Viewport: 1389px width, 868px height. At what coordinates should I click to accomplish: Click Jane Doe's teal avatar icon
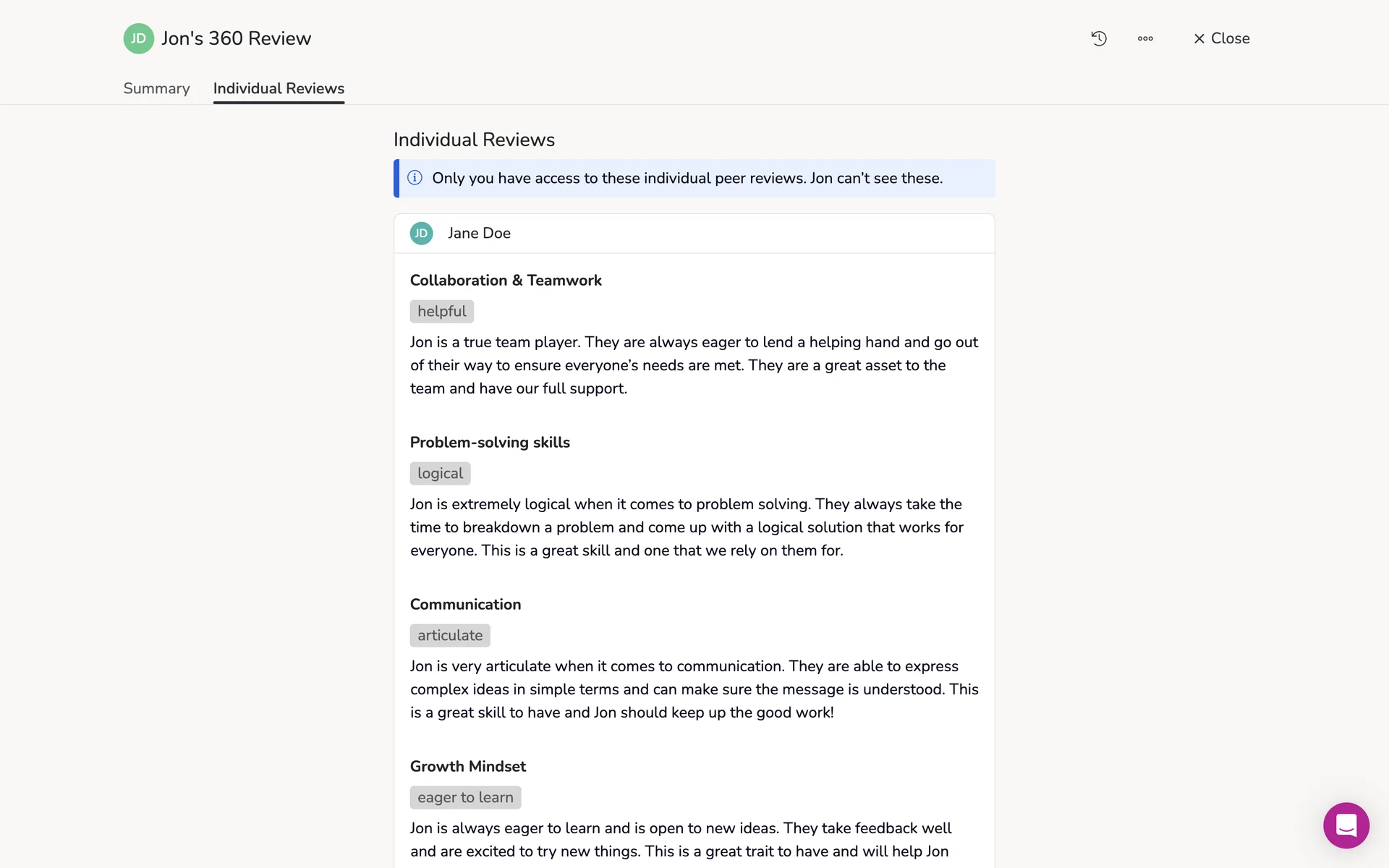pyautogui.click(x=421, y=233)
